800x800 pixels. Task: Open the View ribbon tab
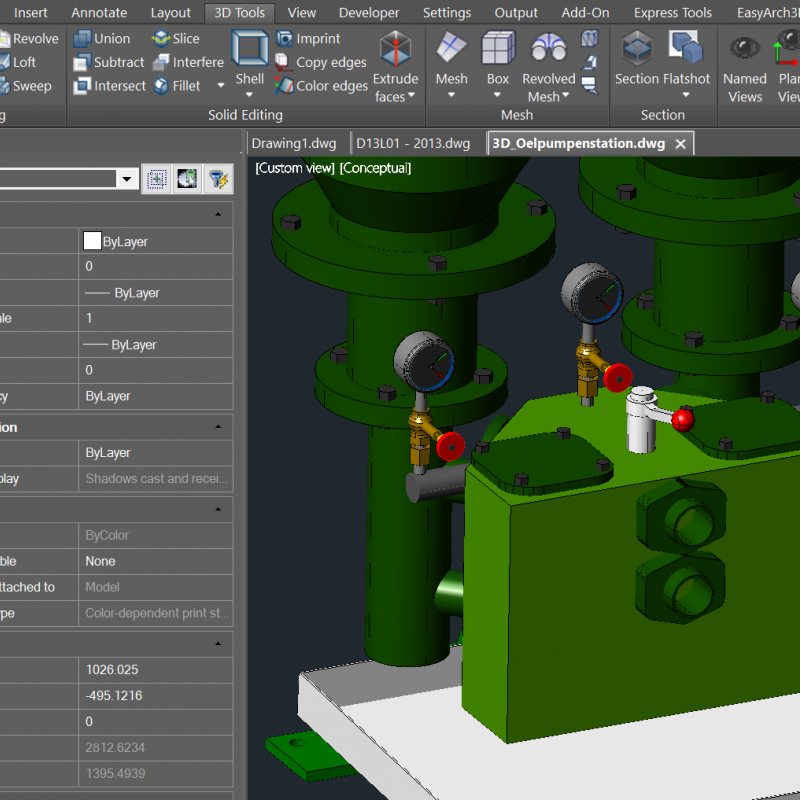(301, 13)
